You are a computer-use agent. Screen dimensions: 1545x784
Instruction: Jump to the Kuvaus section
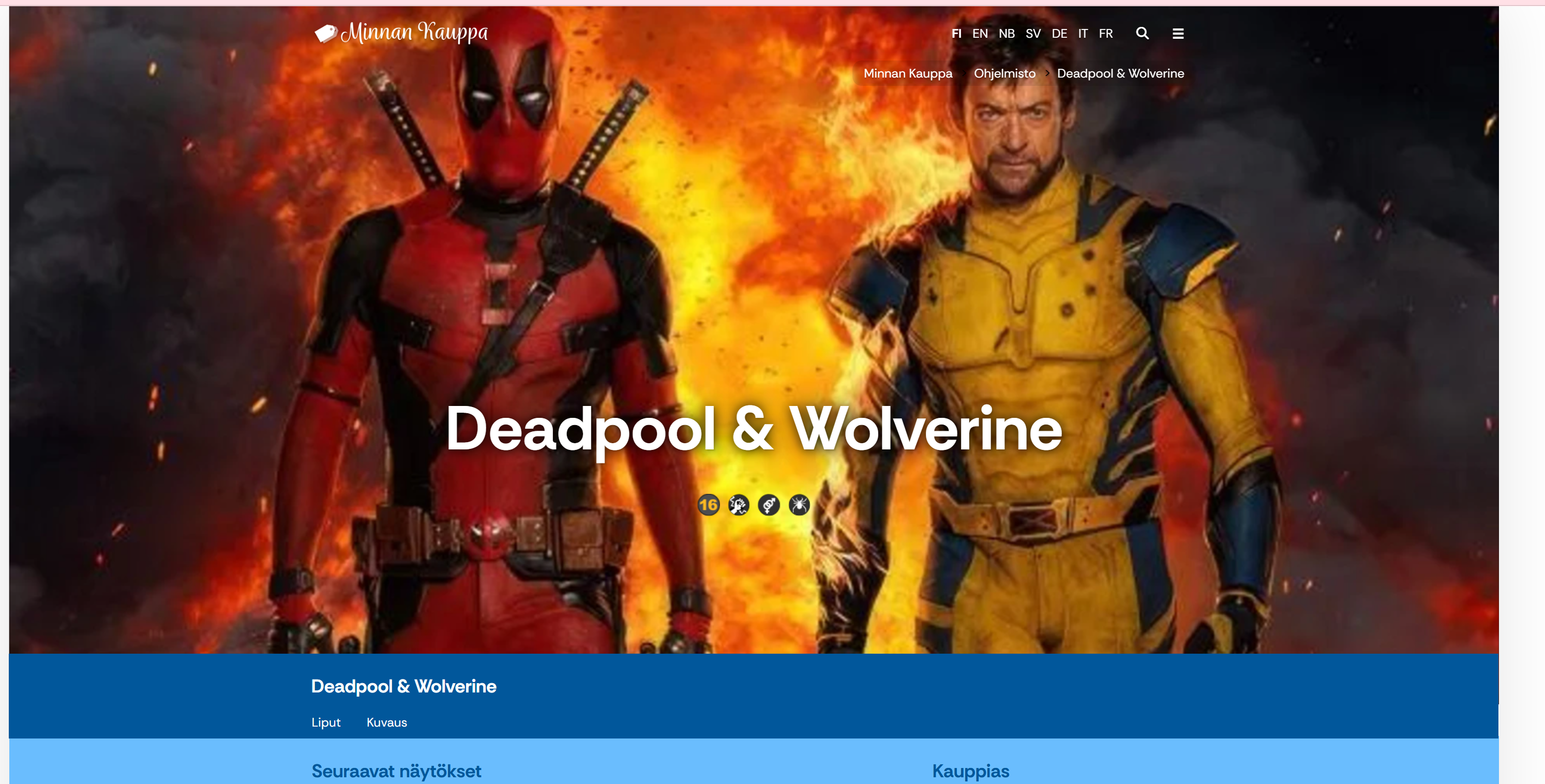(x=387, y=722)
